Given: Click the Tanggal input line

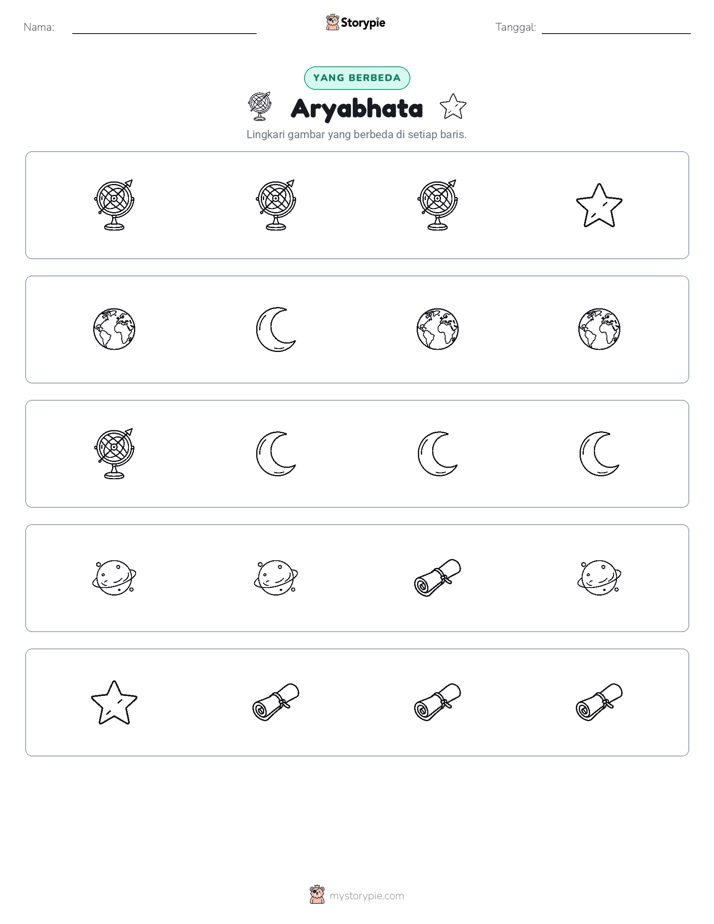Looking at the screenshot, I should click(x=616, y=28).
